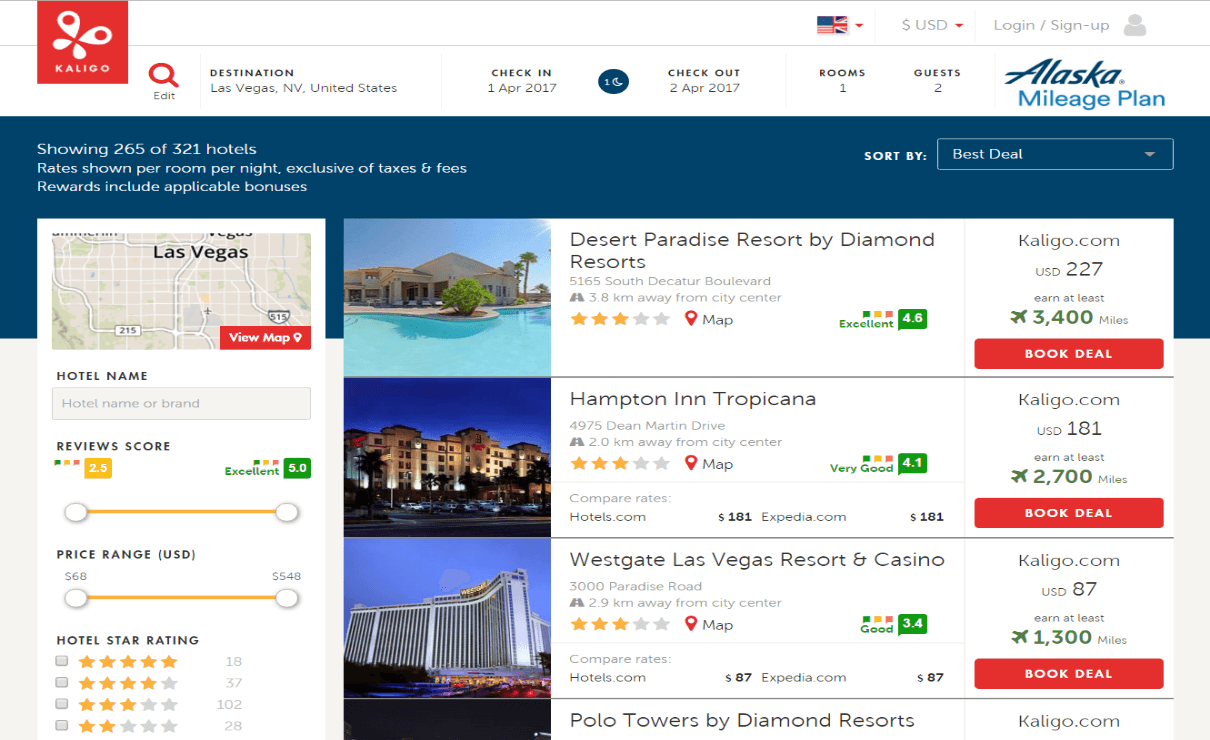Image resolution: width=1210 pixels, height=740 pixels.
Task: Click the Login / Sign-up link
Action: (x=1051, y=25)
